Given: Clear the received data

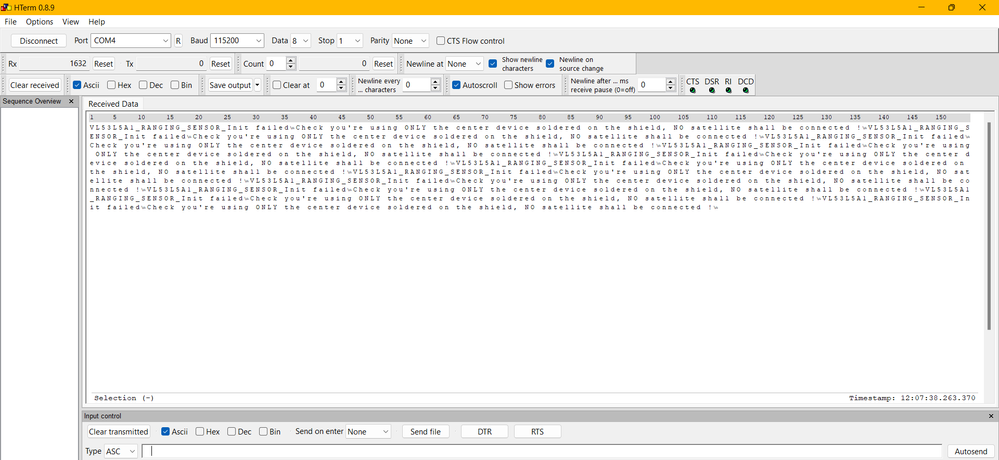Looking at the screenshot, I should (x=35, y=85).
